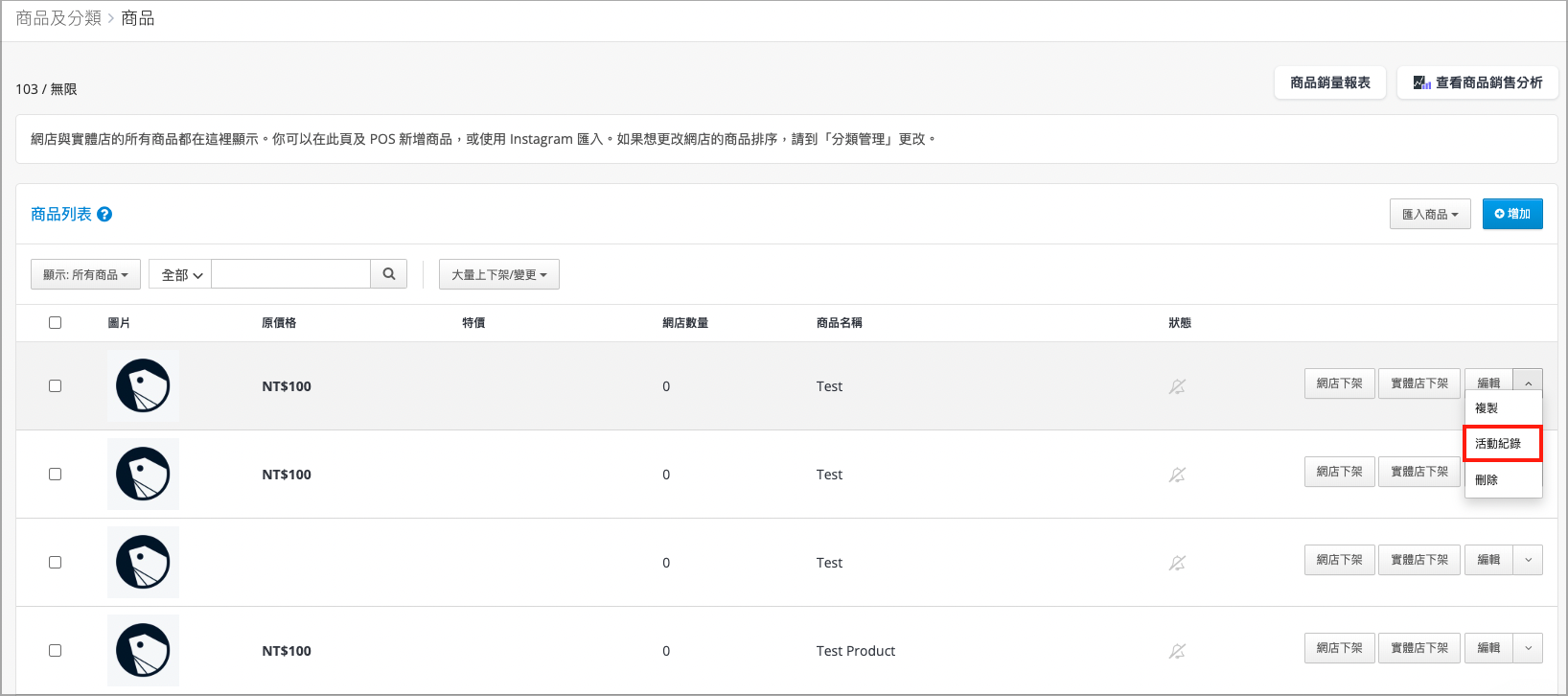Click the status icon in Test Product row

click(1177, 651)
